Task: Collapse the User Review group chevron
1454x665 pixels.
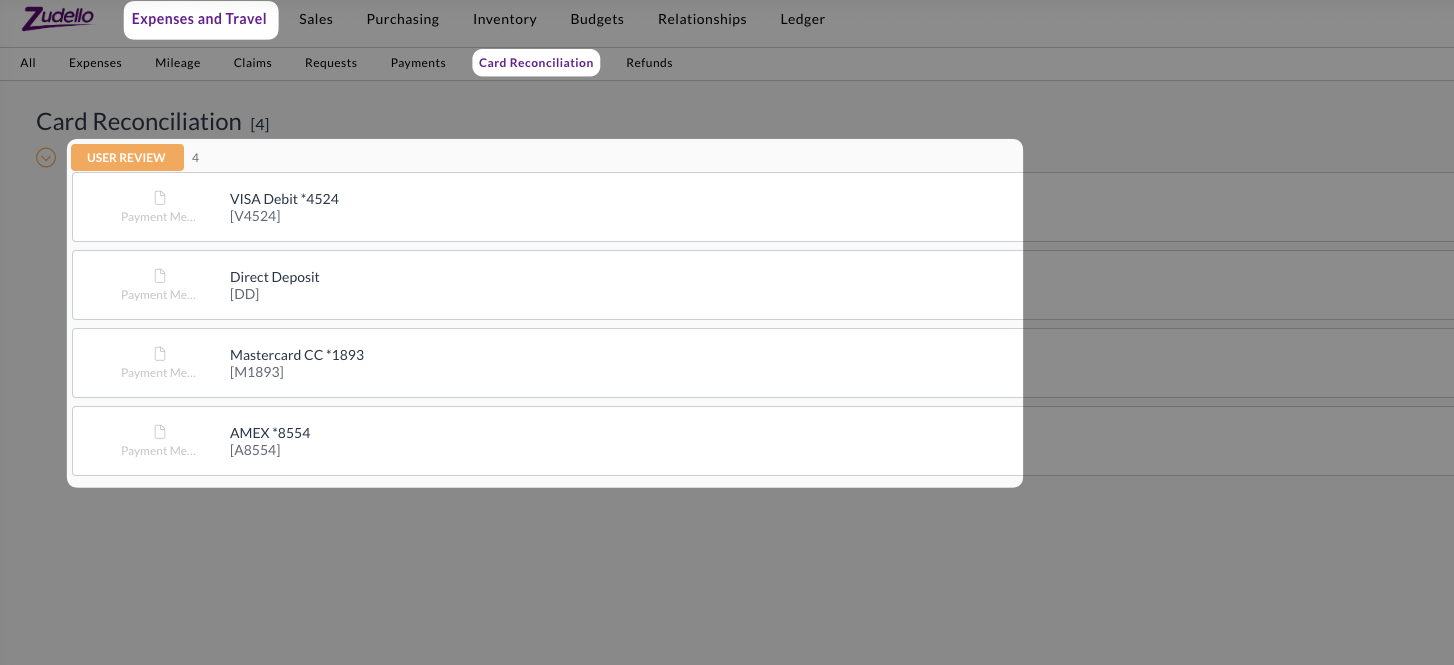Action: click(46, 157)
